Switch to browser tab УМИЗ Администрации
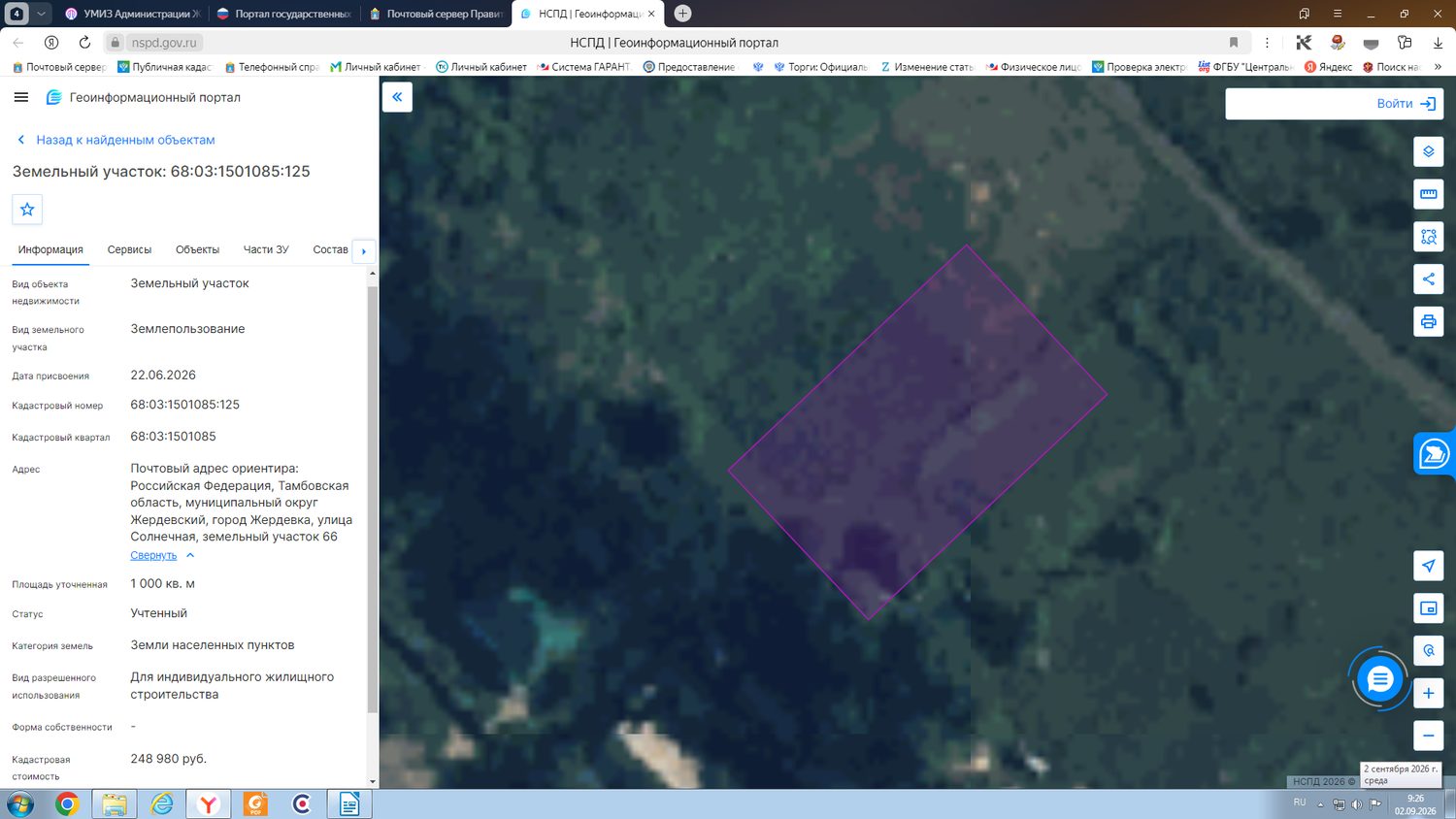1456x819 pixels. coord(132,14)
